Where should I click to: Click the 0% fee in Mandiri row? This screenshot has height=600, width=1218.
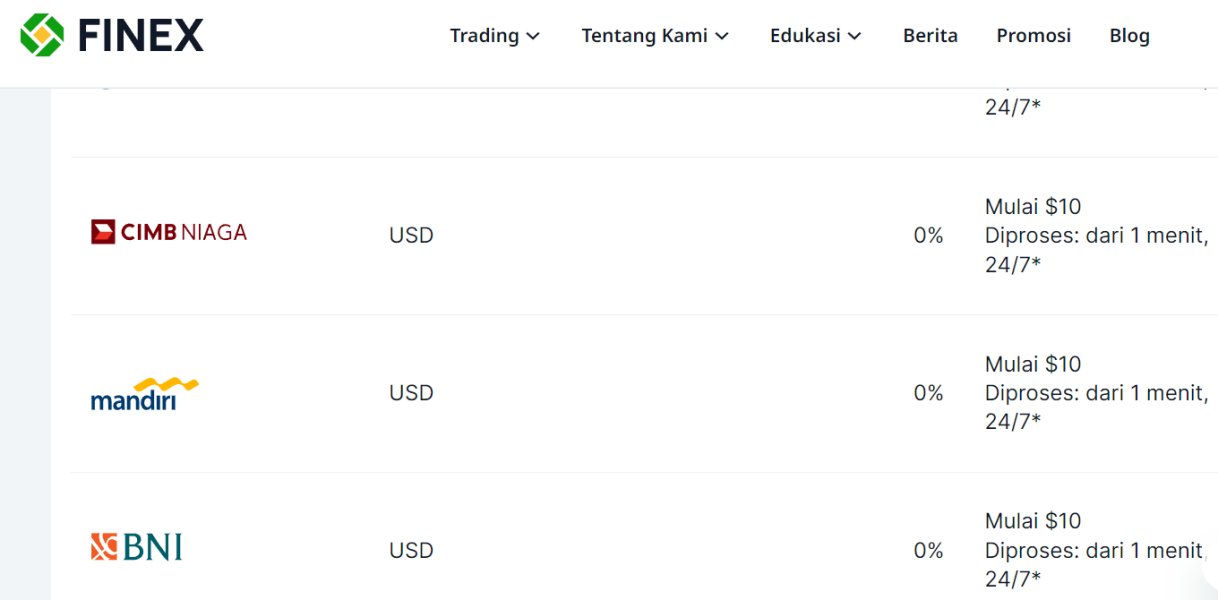point(928,393)
